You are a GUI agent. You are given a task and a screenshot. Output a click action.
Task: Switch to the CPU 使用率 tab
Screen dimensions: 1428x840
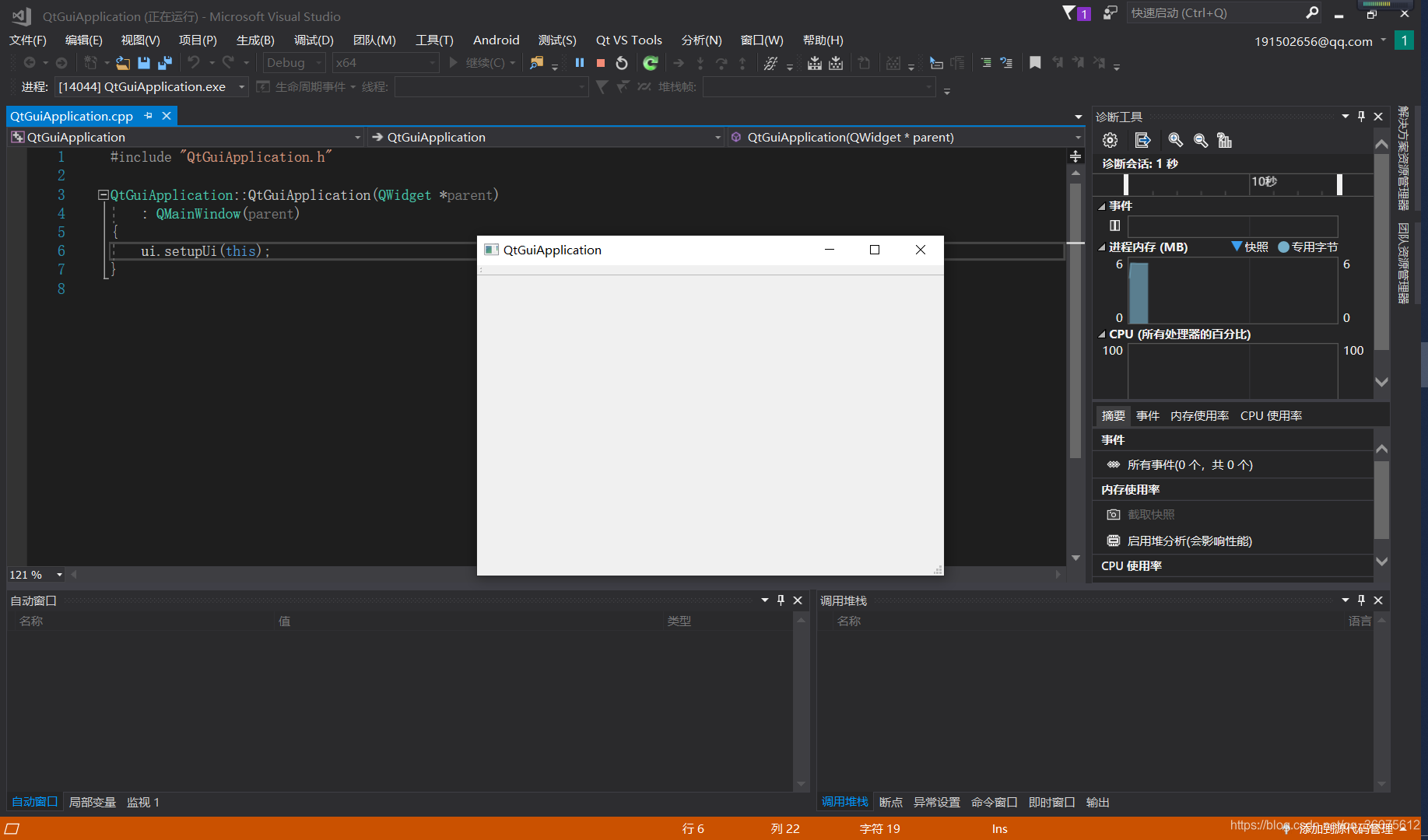pyautogui.click(x=1271, y=415)
